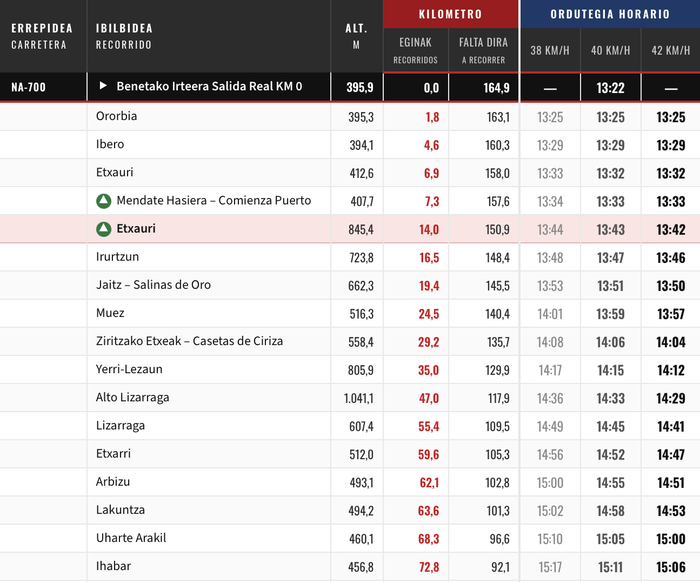Click the Ororbia route entry

tap(117, 116)
